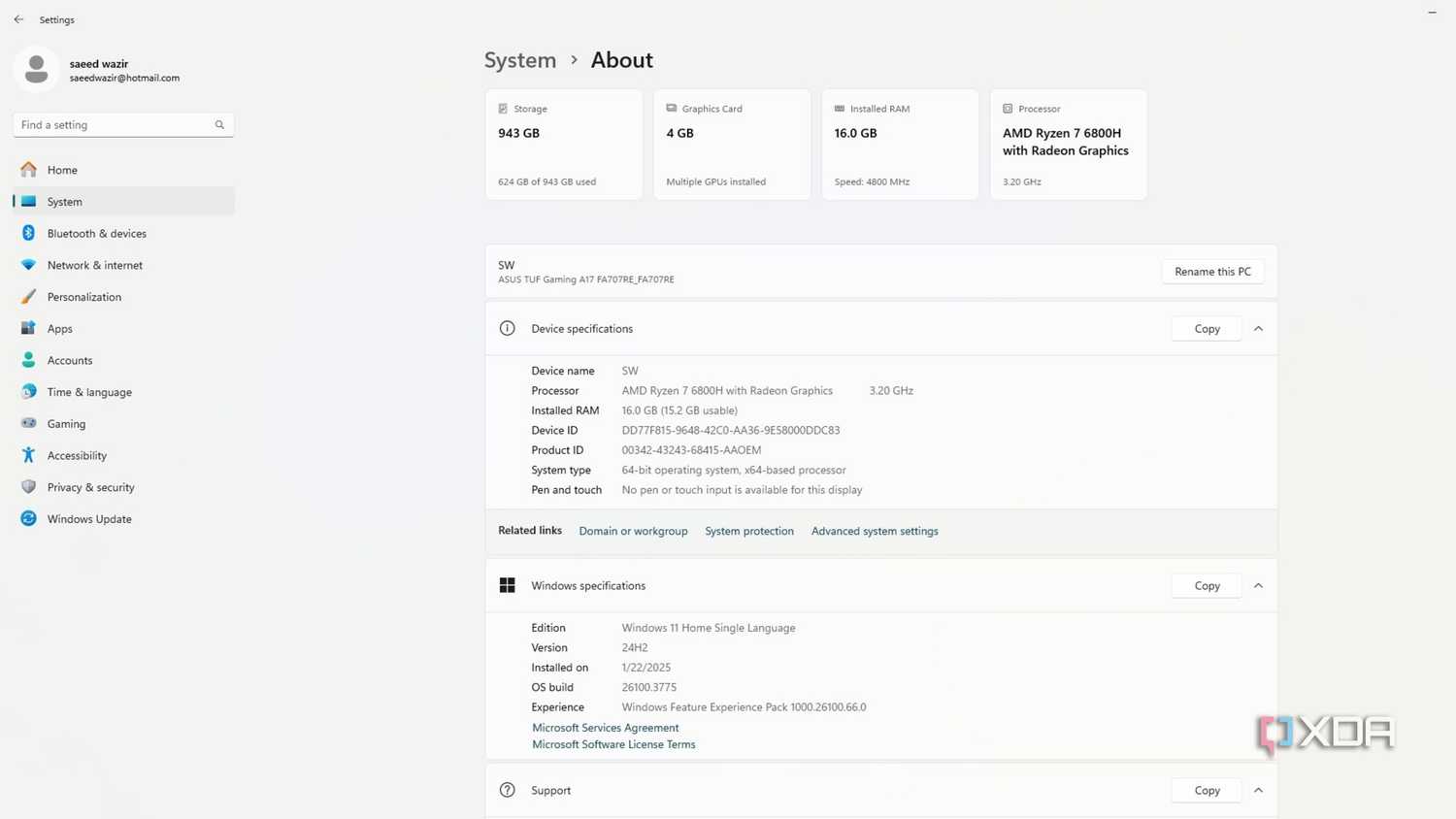Select the Product ID value 00342-43243-68415-AAOEM
1456x819 pixels.
(691, 450)
